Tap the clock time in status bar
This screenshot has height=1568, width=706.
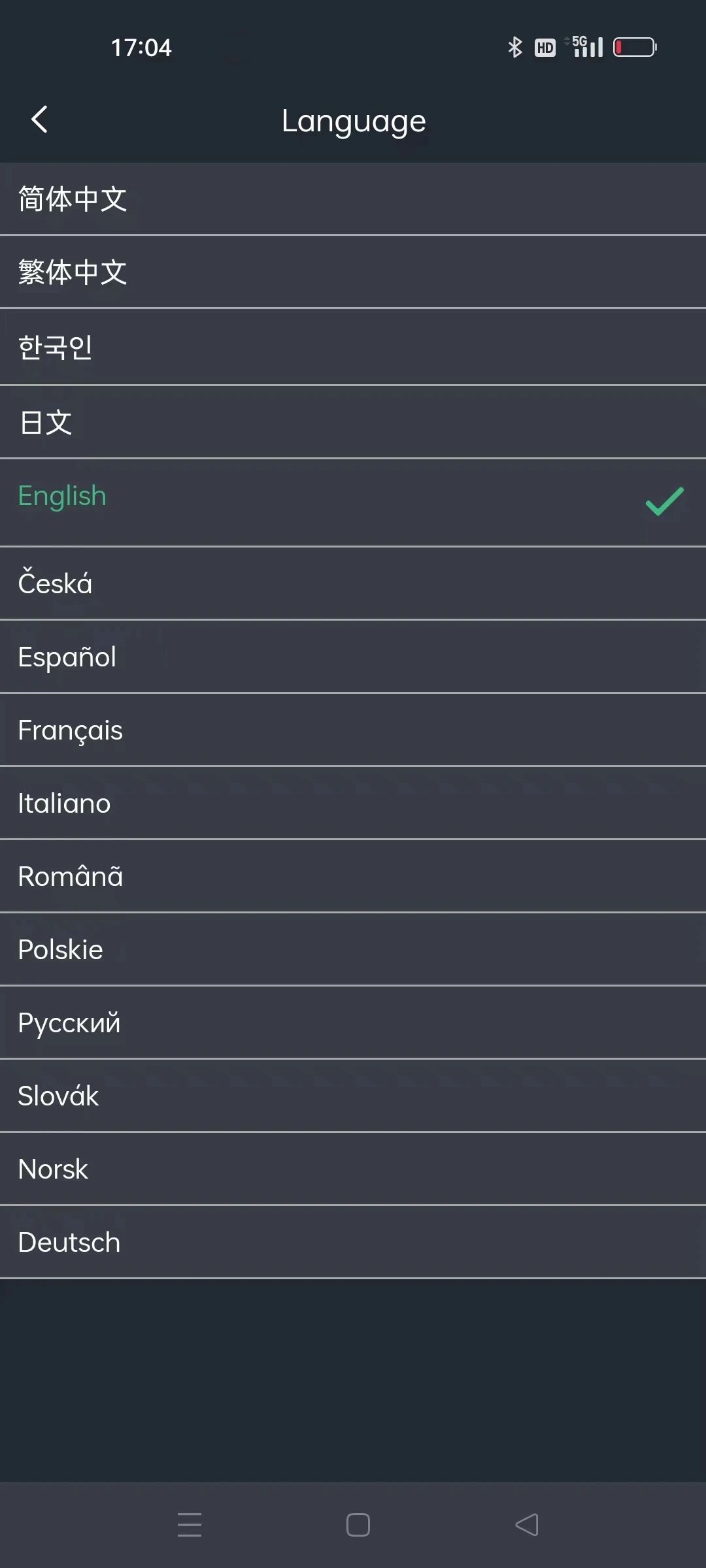[x=141, y=48]
